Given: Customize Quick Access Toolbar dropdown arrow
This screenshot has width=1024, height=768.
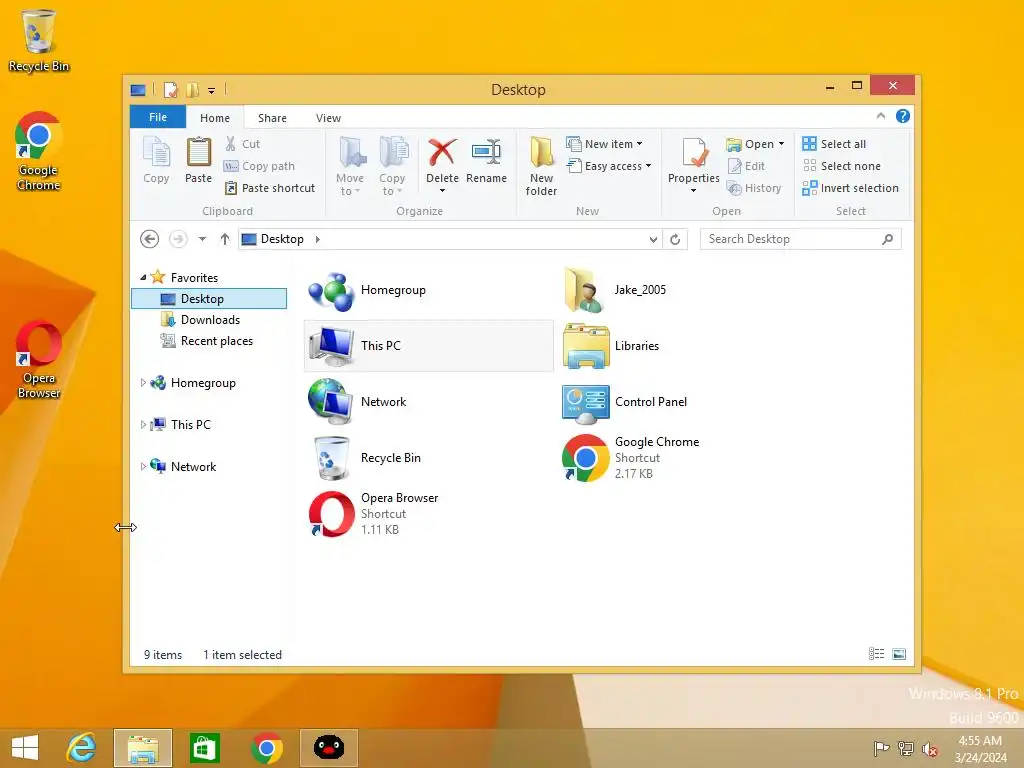Looking at the screenshot, I should pyautogui.click(x=212, y=91).
